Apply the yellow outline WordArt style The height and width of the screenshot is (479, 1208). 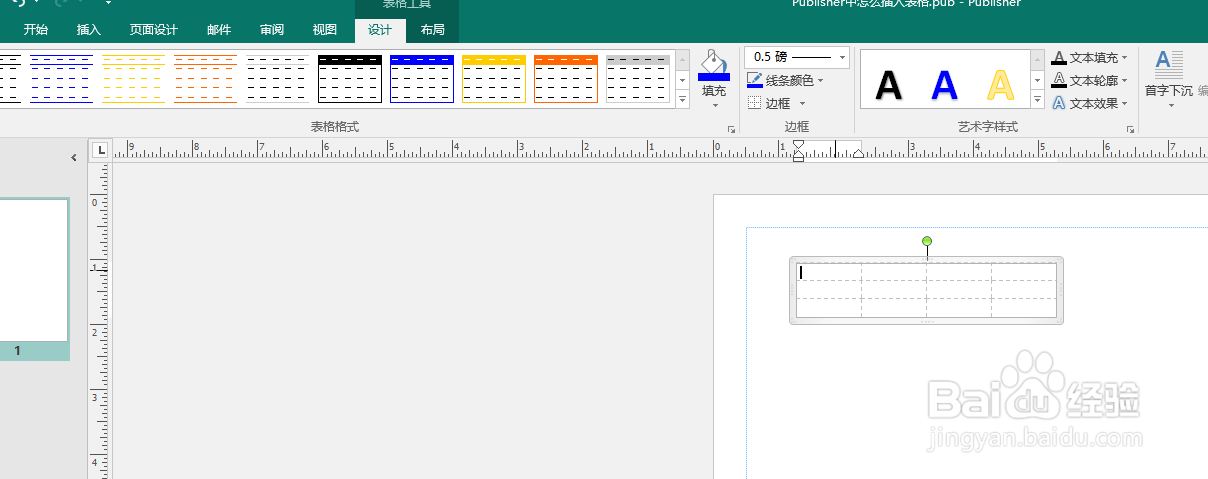(x=1001, y=86)
